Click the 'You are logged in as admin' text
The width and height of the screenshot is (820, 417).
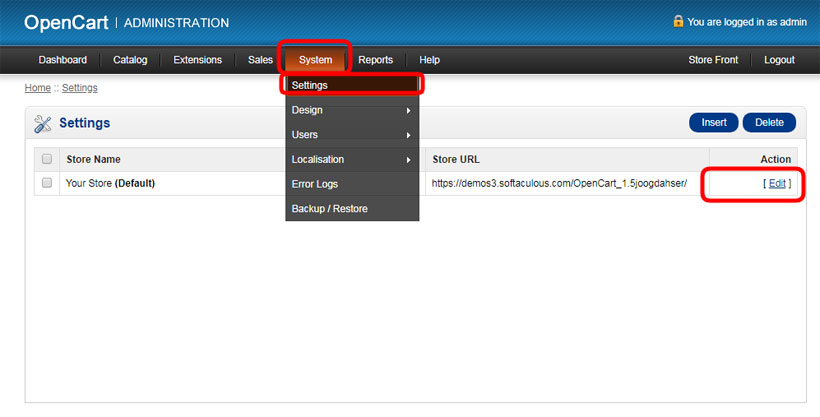pyautogui.click(x=747, y=22)
